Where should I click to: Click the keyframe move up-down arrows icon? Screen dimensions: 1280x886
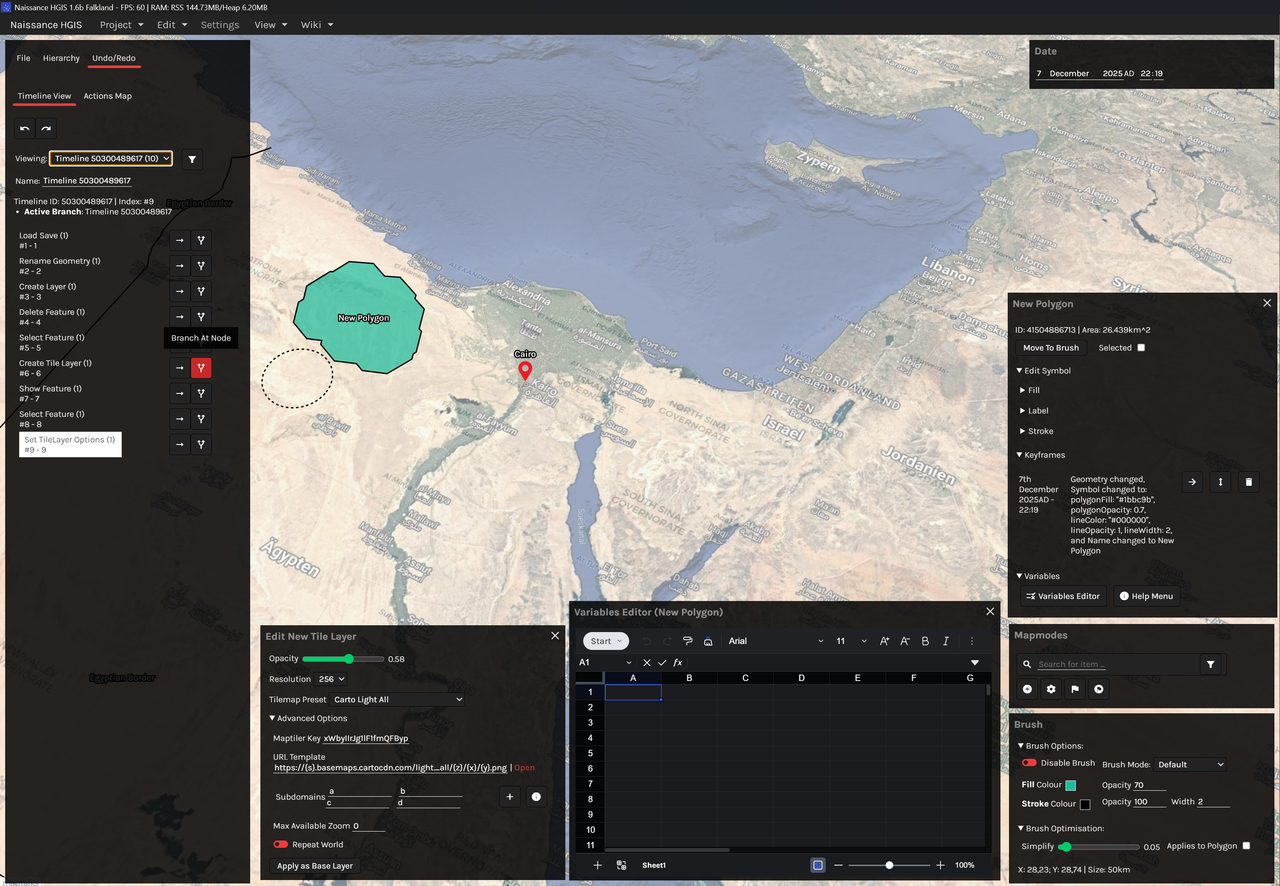pyautogui.click(x=1220, y=482)
